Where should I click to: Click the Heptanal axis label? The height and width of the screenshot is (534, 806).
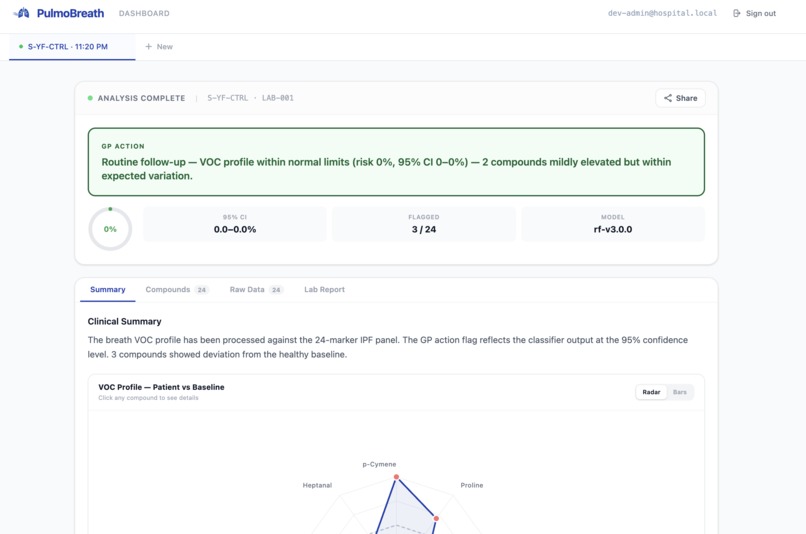[317, 485]
